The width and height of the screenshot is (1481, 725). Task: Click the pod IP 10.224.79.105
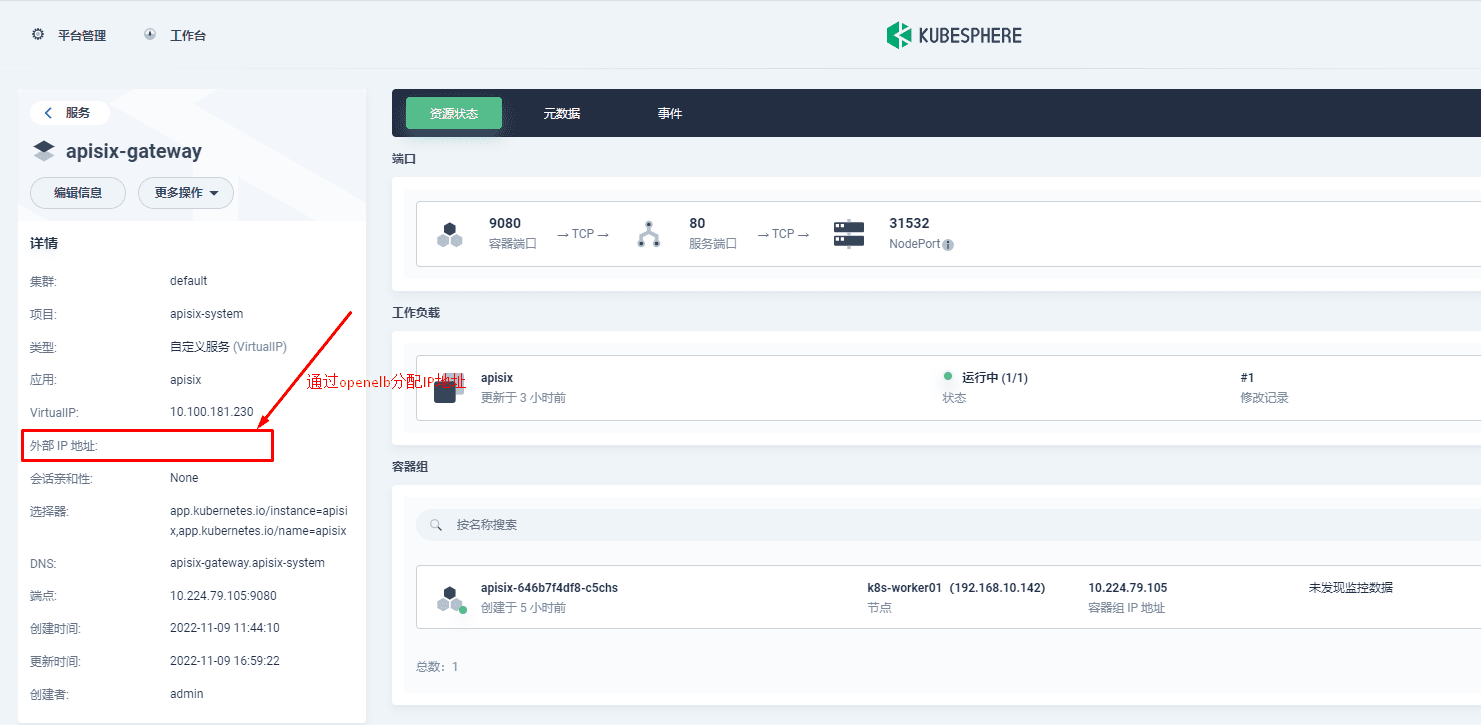tap(1128, 588)
